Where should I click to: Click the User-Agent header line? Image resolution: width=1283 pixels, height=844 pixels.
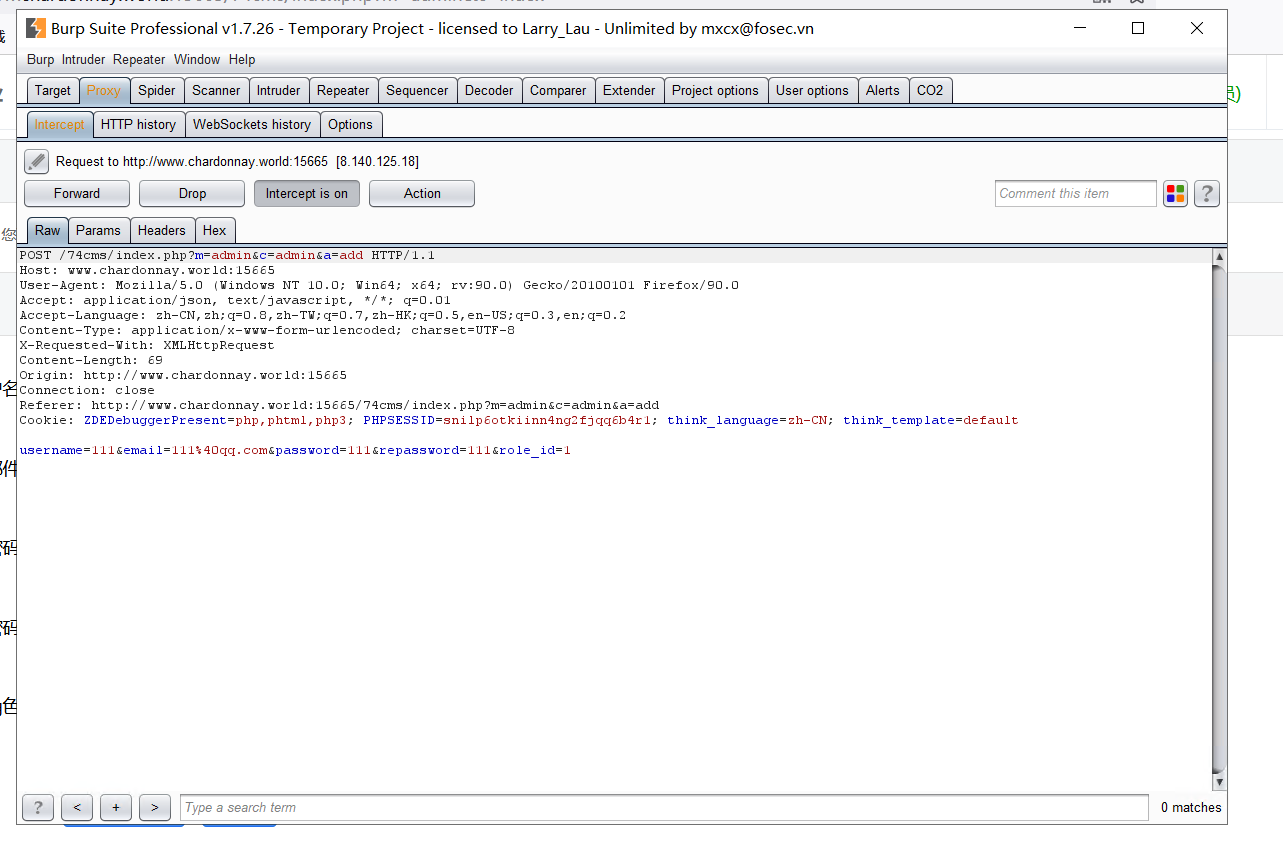(x=379, y=285)
